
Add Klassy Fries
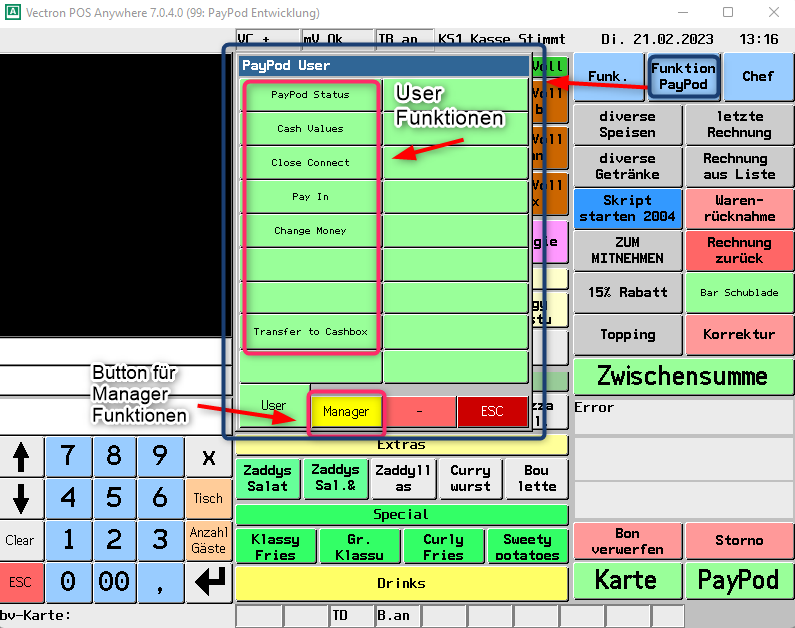coord(276,547)
